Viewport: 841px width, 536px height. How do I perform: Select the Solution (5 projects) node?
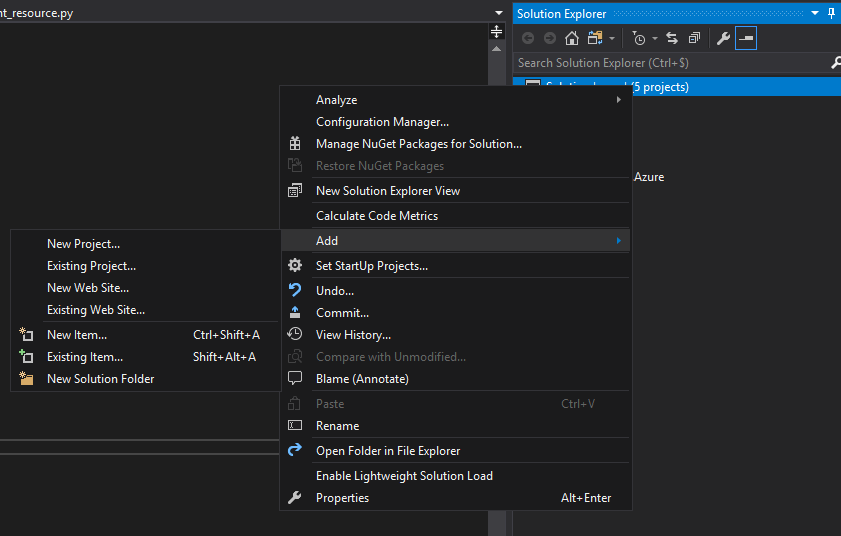(x=677, y=86)
